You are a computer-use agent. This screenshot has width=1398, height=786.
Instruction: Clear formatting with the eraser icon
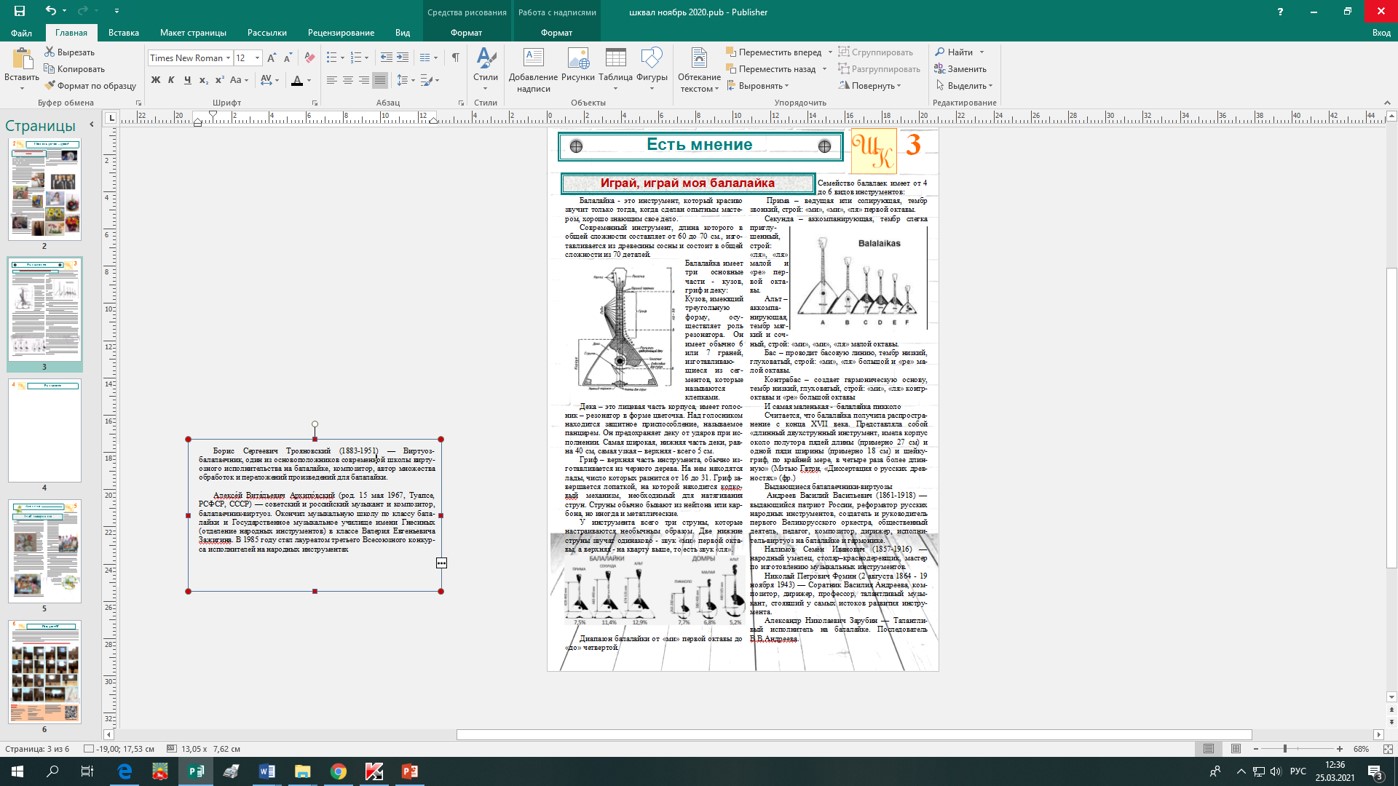pos(309,58)
